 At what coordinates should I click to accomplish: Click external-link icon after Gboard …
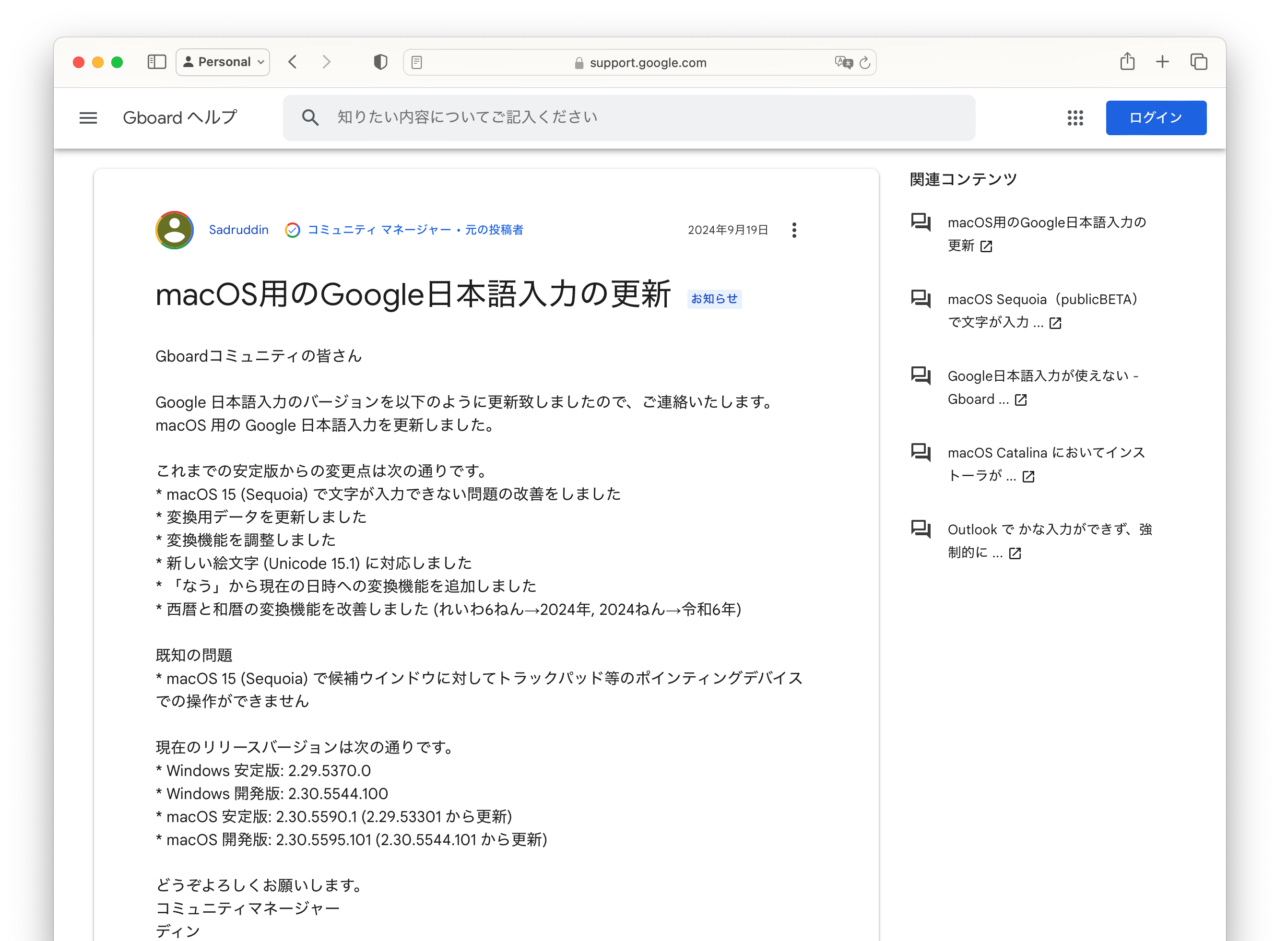pyautogui.click(x=1020, y=400)
